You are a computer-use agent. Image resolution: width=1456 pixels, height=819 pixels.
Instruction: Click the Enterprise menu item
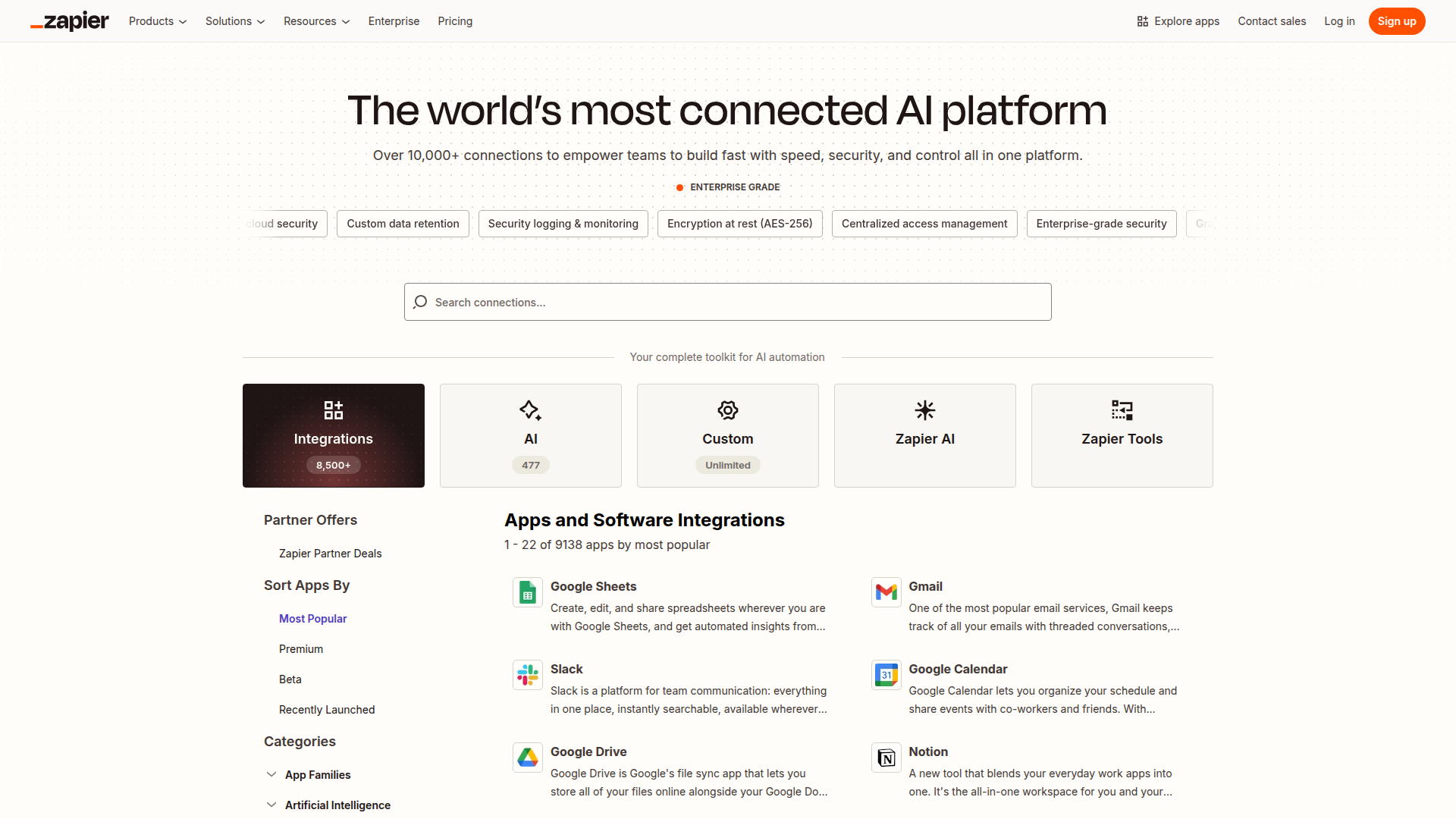(394, 21)
